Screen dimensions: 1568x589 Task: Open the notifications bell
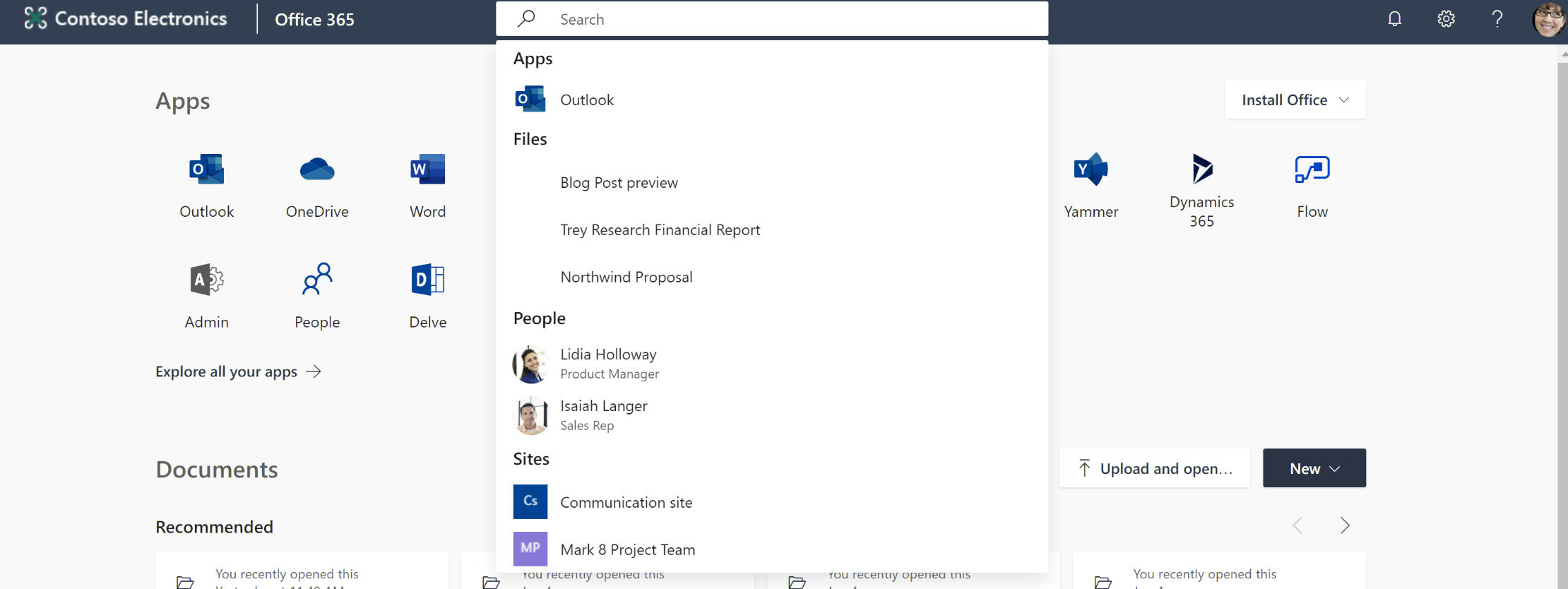[x=1394, y=19]
